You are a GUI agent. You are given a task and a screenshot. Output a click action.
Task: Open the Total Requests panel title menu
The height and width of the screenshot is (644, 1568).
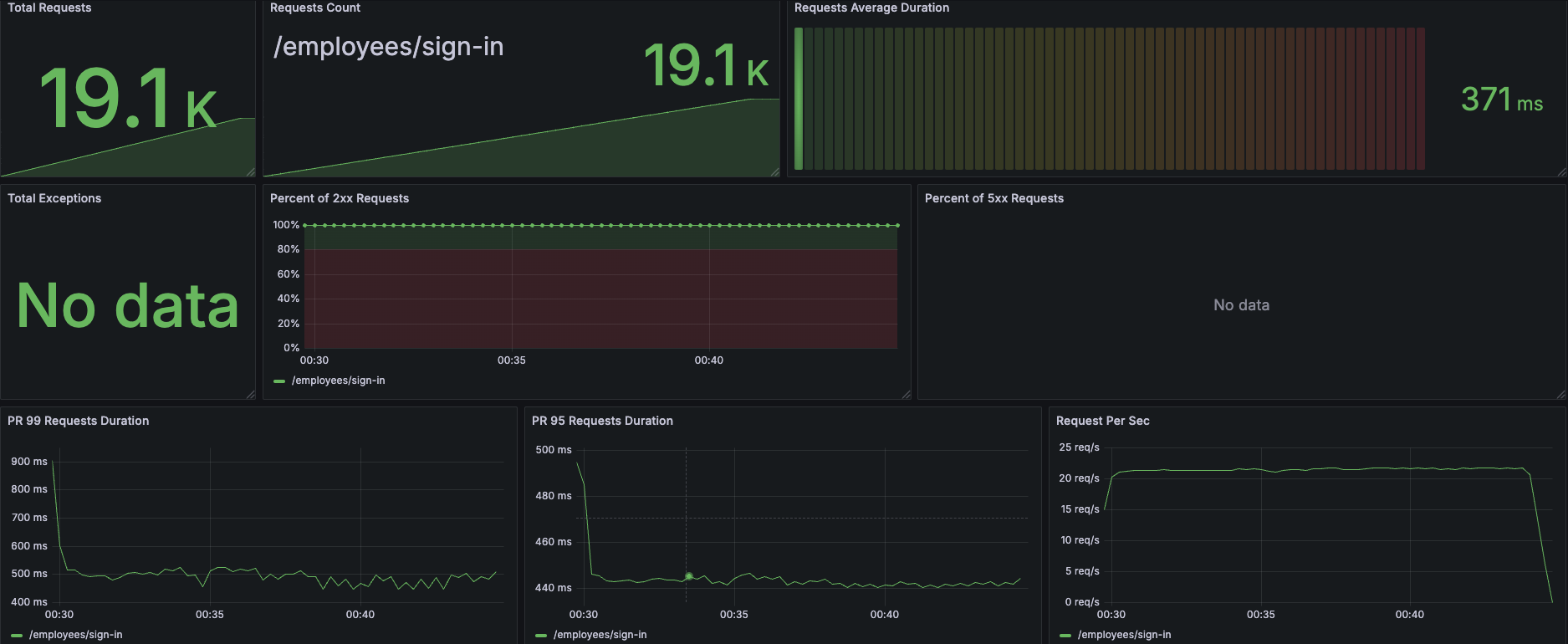pos(49,8)
